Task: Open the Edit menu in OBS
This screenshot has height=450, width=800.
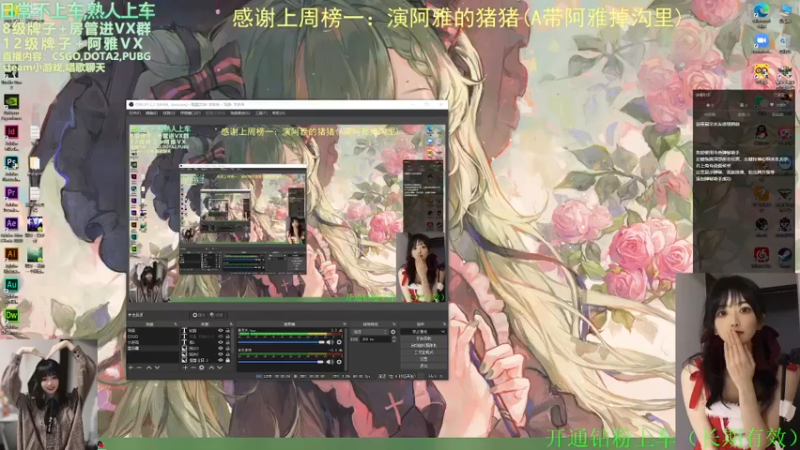Action: coord(152,113)
